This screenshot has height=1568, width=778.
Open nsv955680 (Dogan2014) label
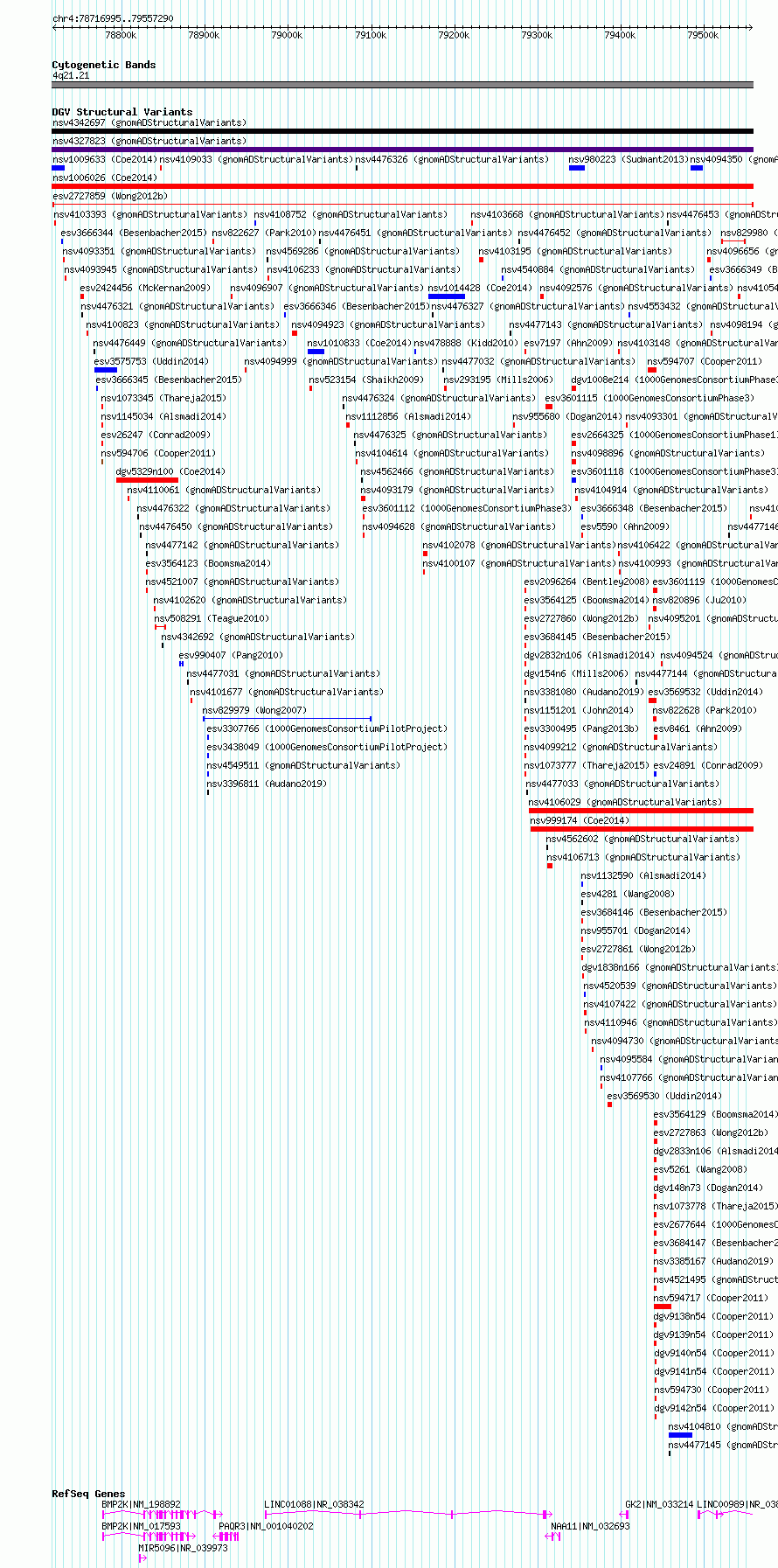click(x=567, y=416)
